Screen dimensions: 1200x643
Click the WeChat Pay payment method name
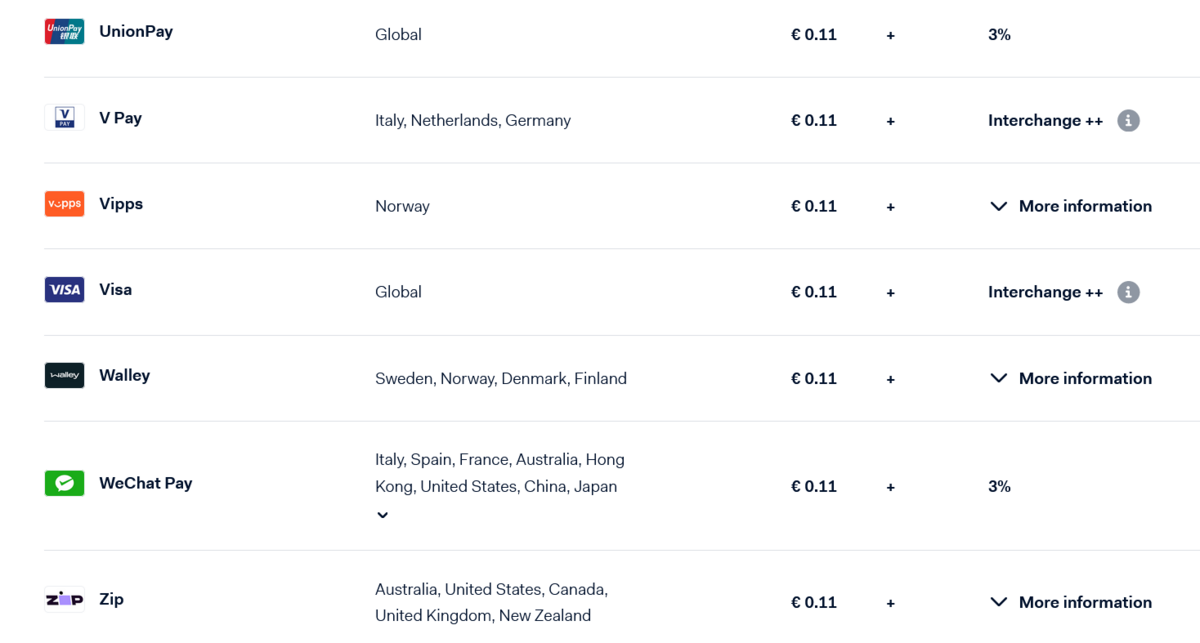145,483
